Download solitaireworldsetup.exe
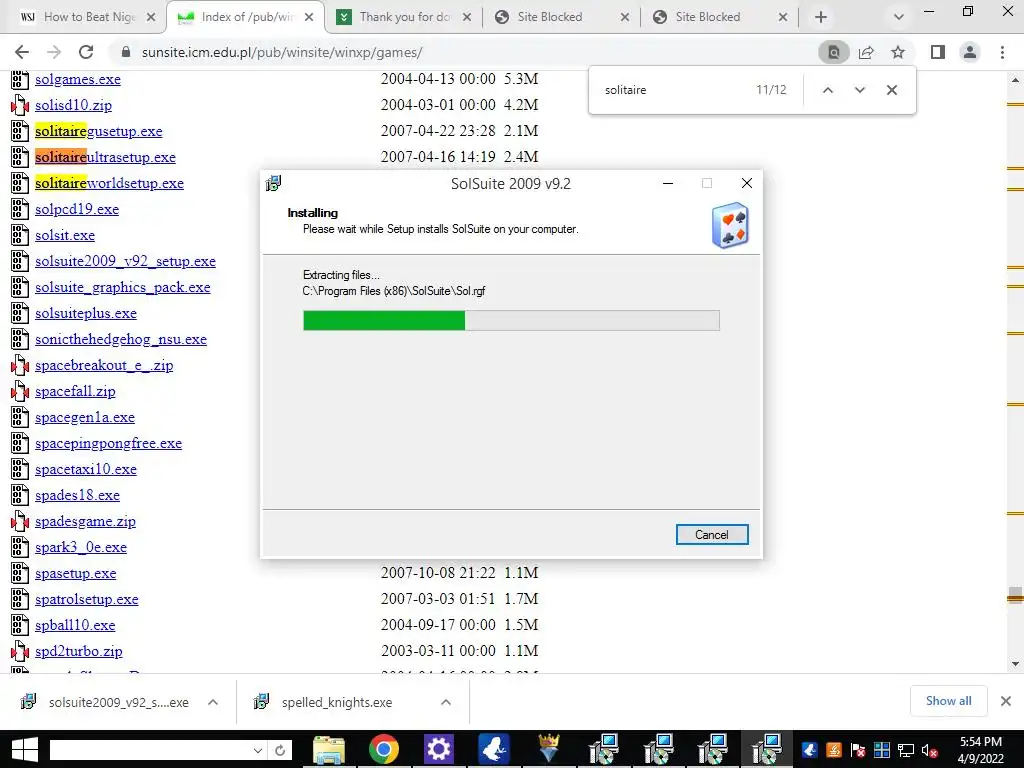 coord(109,184)
